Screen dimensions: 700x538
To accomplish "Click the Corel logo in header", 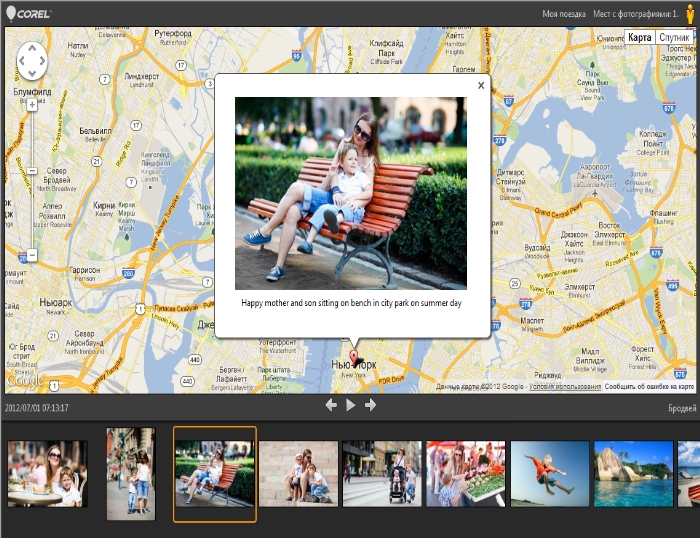I will pos(26,13).
